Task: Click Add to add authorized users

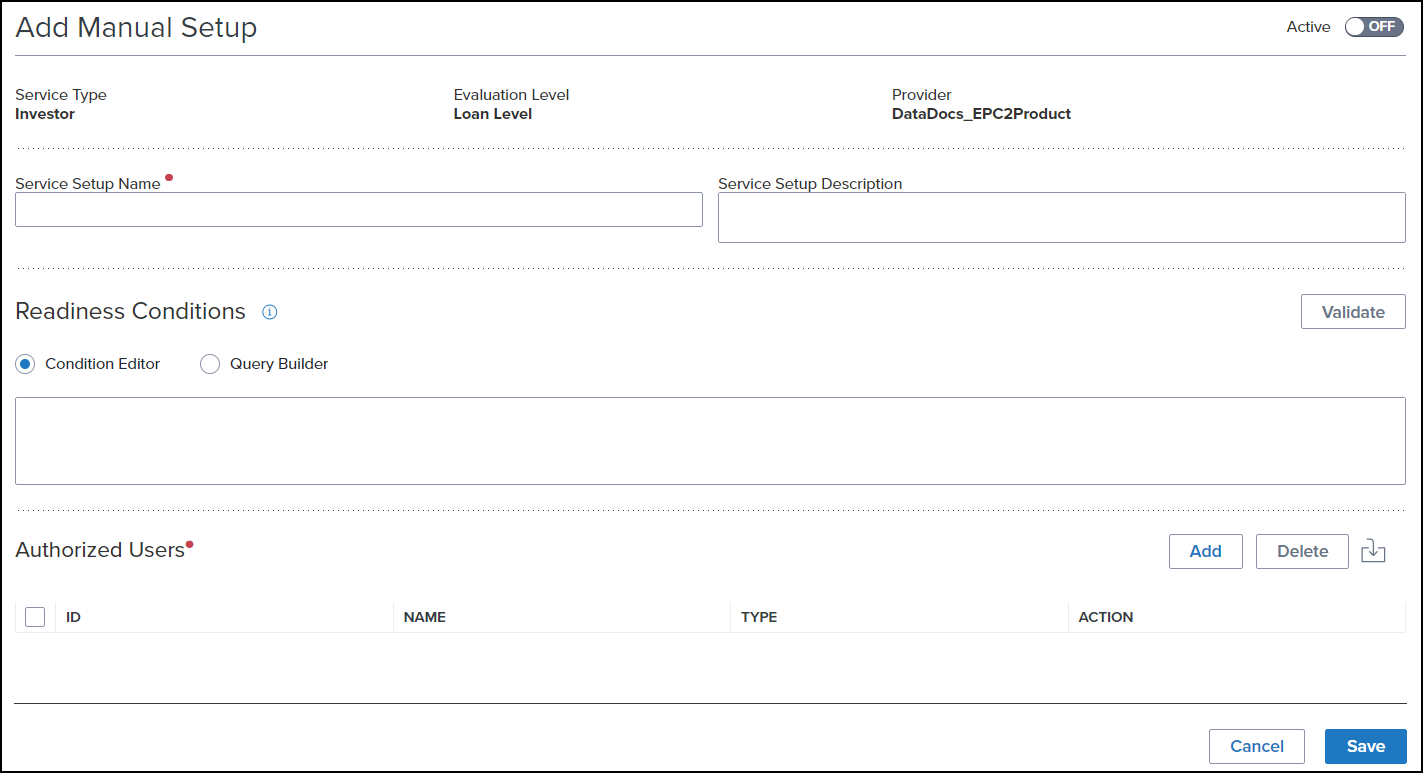Action: tap(1205, 551)
